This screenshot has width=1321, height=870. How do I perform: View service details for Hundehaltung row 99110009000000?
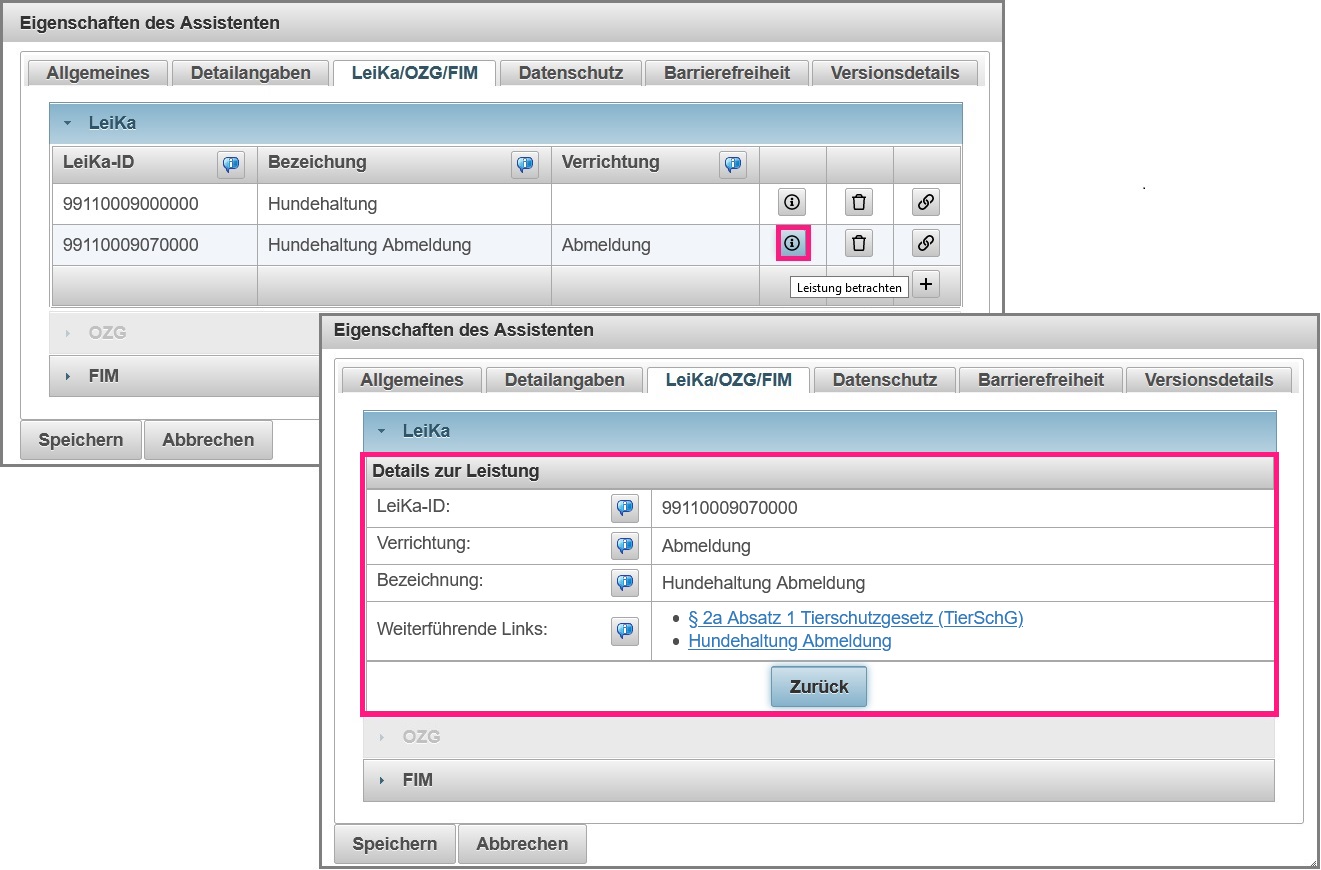coord(792,203)
